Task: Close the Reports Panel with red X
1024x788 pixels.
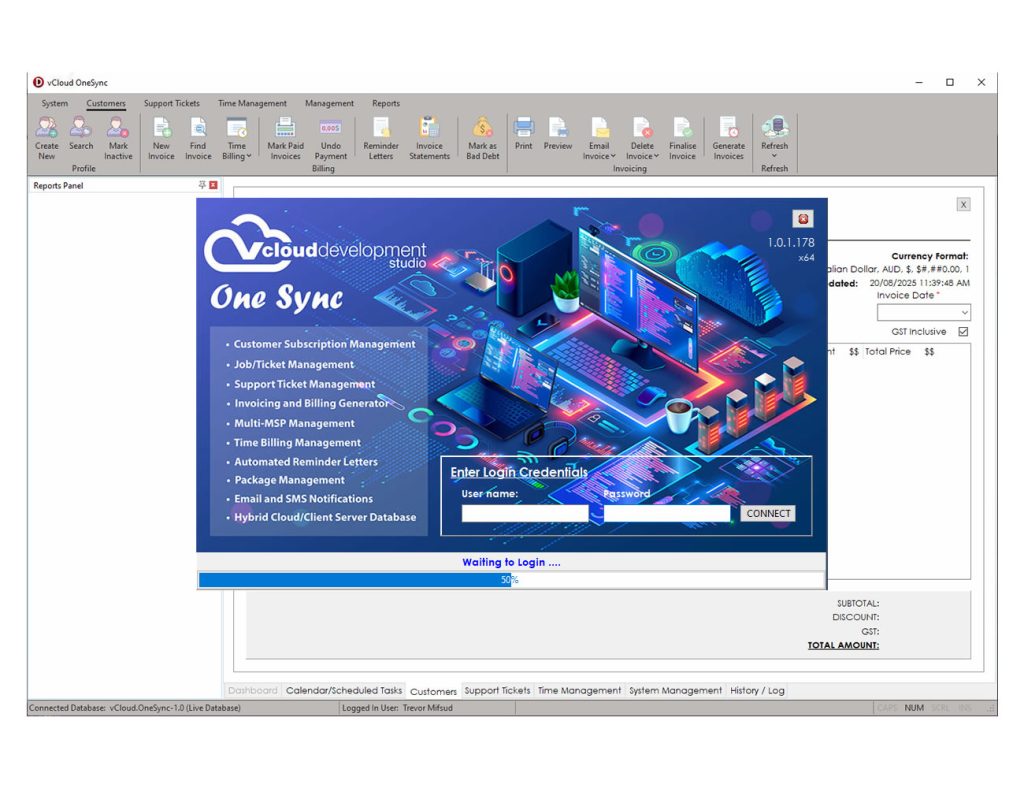Action: 213,185
